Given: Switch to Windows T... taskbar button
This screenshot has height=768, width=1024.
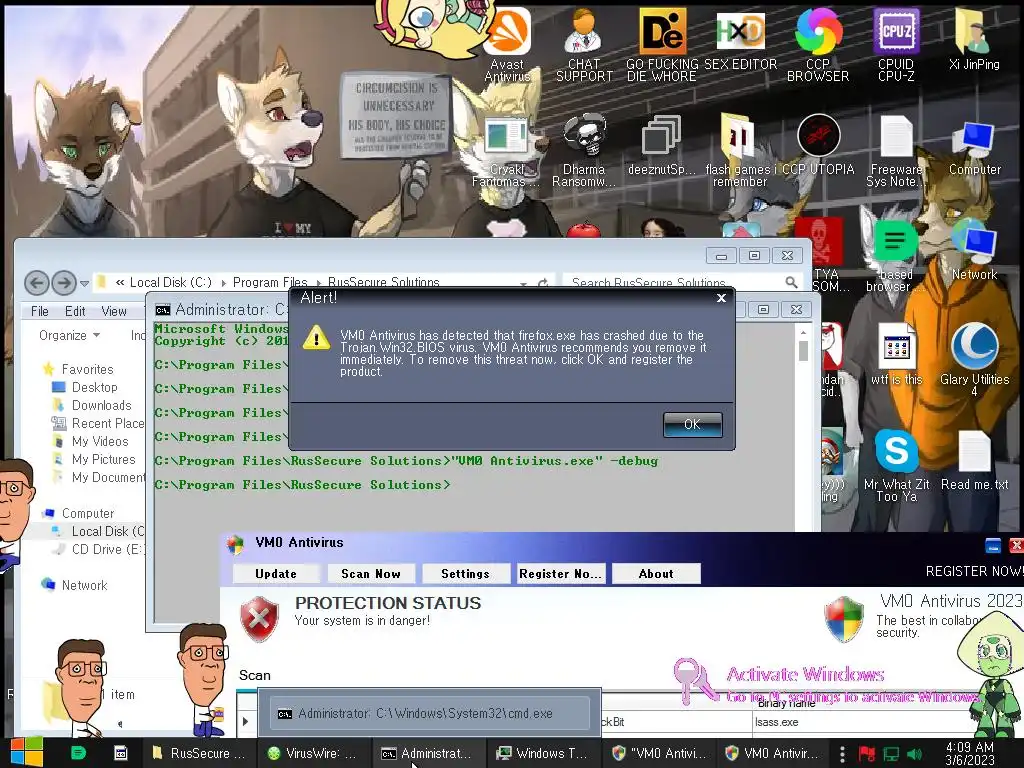Looking at the screenshot, I should pyautogui.click(x=542, y=753).
